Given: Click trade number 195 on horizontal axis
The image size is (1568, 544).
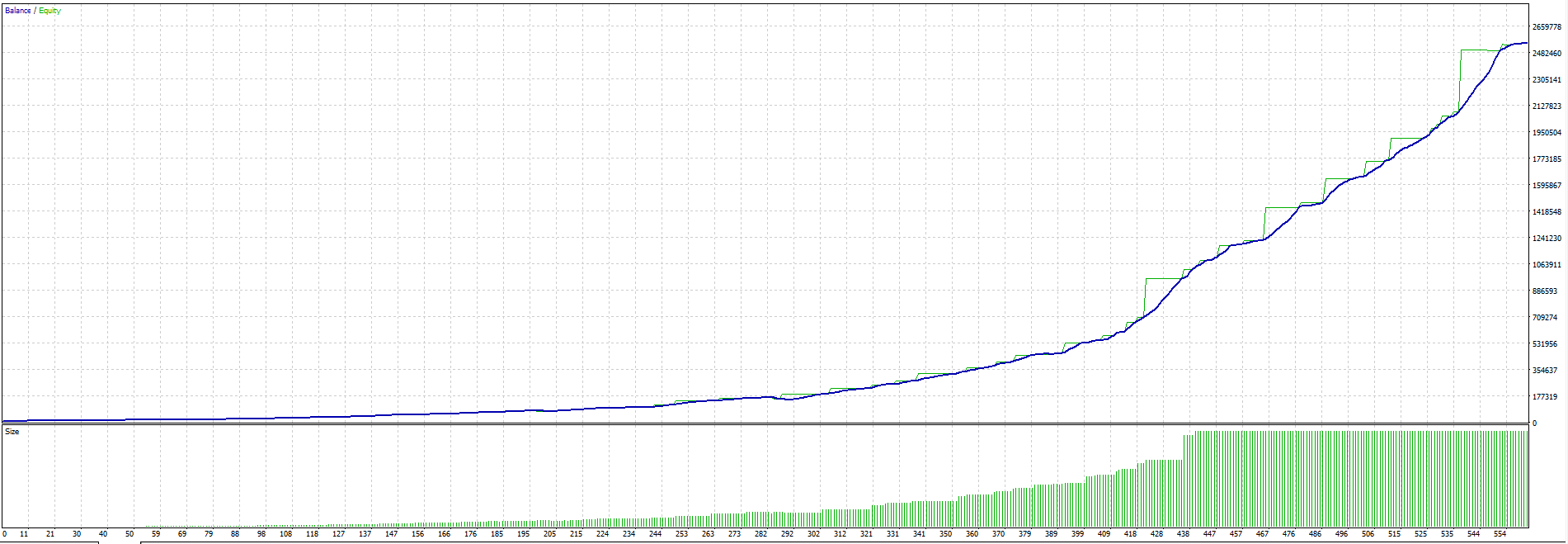Looking at the screenshot, I should pyautogui.click(x=523, y=534).
